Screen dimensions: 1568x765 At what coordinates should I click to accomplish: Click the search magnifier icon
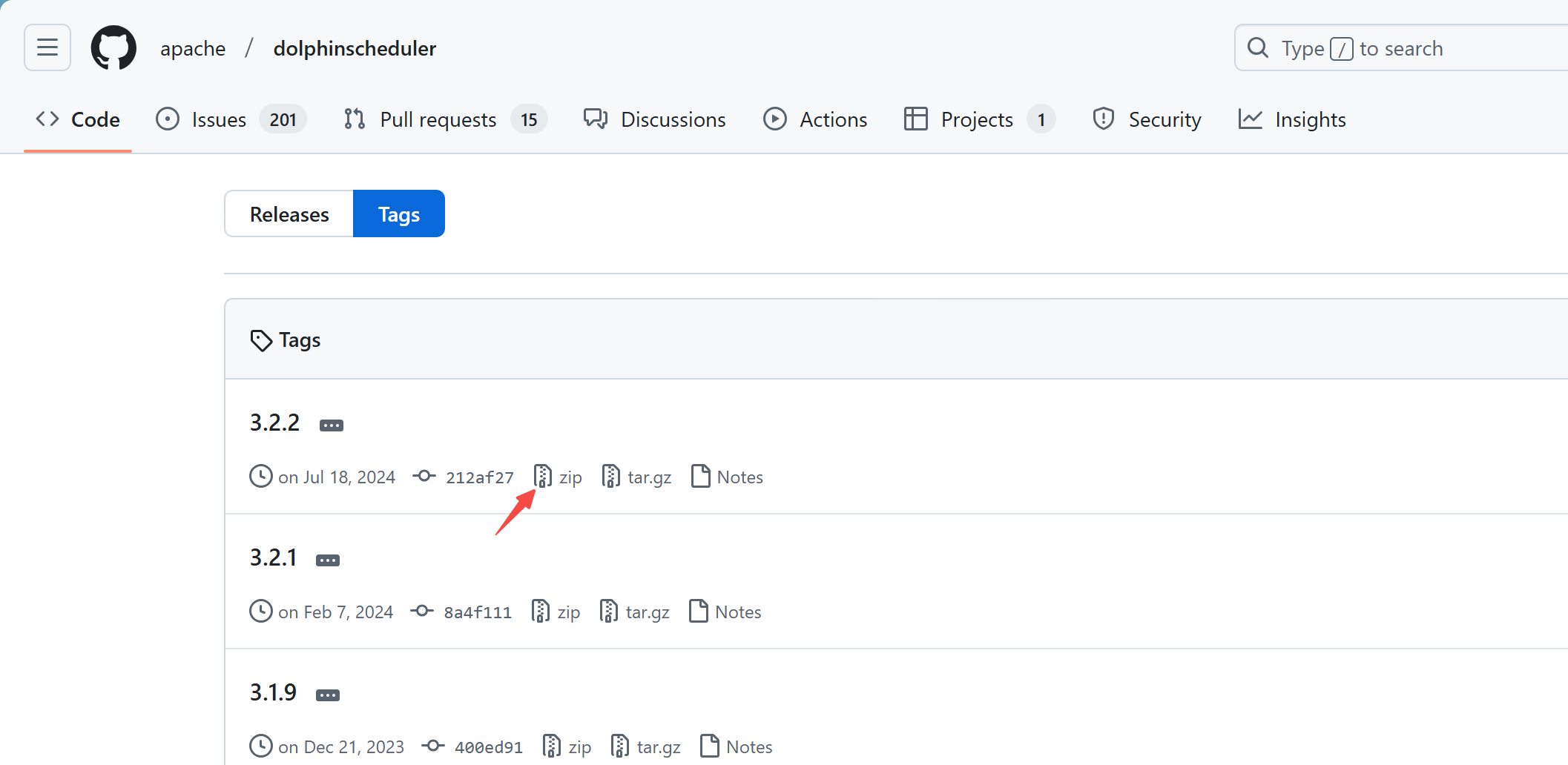1258,48
